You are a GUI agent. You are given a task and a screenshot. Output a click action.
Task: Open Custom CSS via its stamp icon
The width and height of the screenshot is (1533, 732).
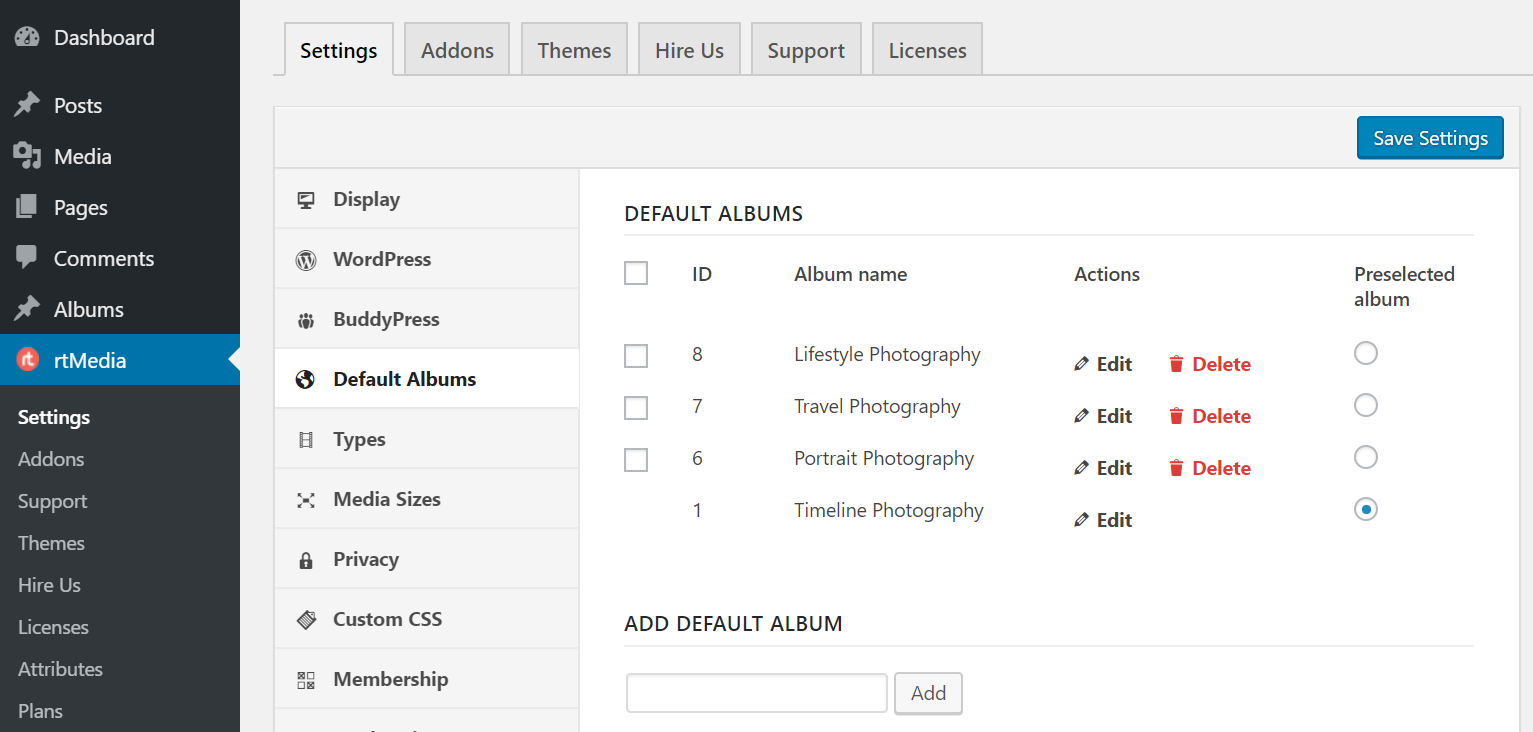(305, 618)
